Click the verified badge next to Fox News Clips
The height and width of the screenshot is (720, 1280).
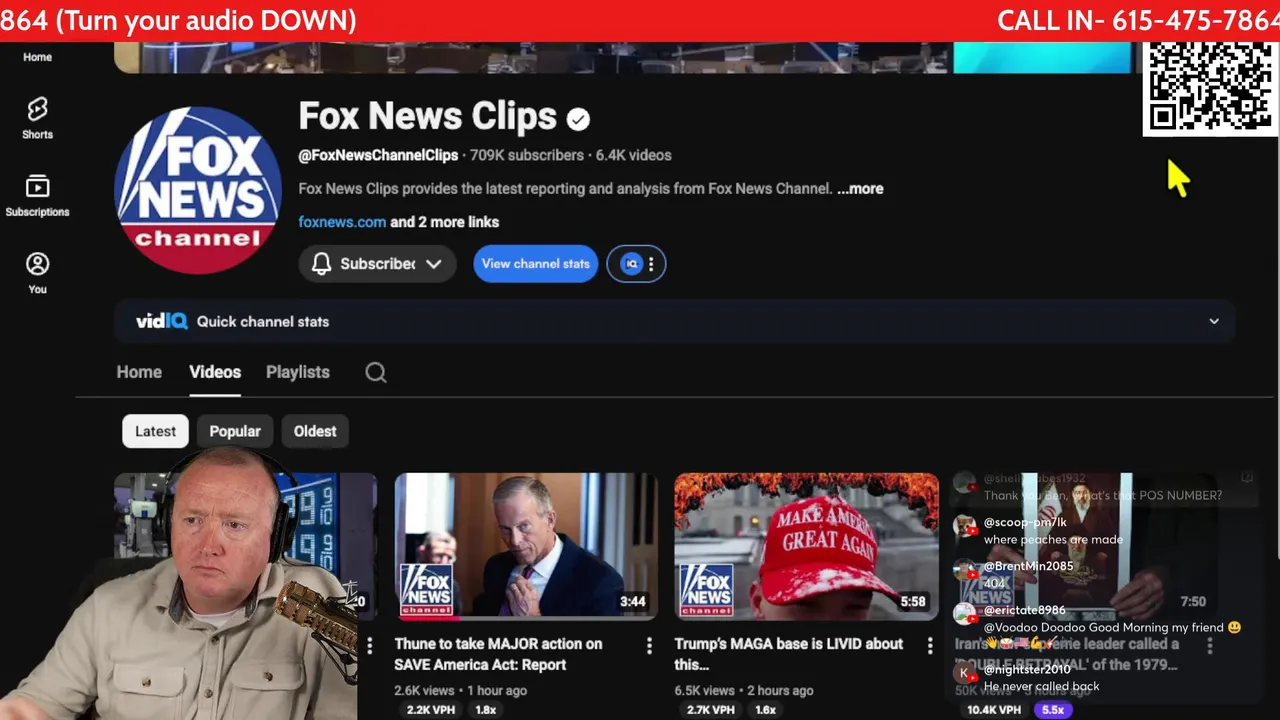pyautogui.click(x=578, y=119)
